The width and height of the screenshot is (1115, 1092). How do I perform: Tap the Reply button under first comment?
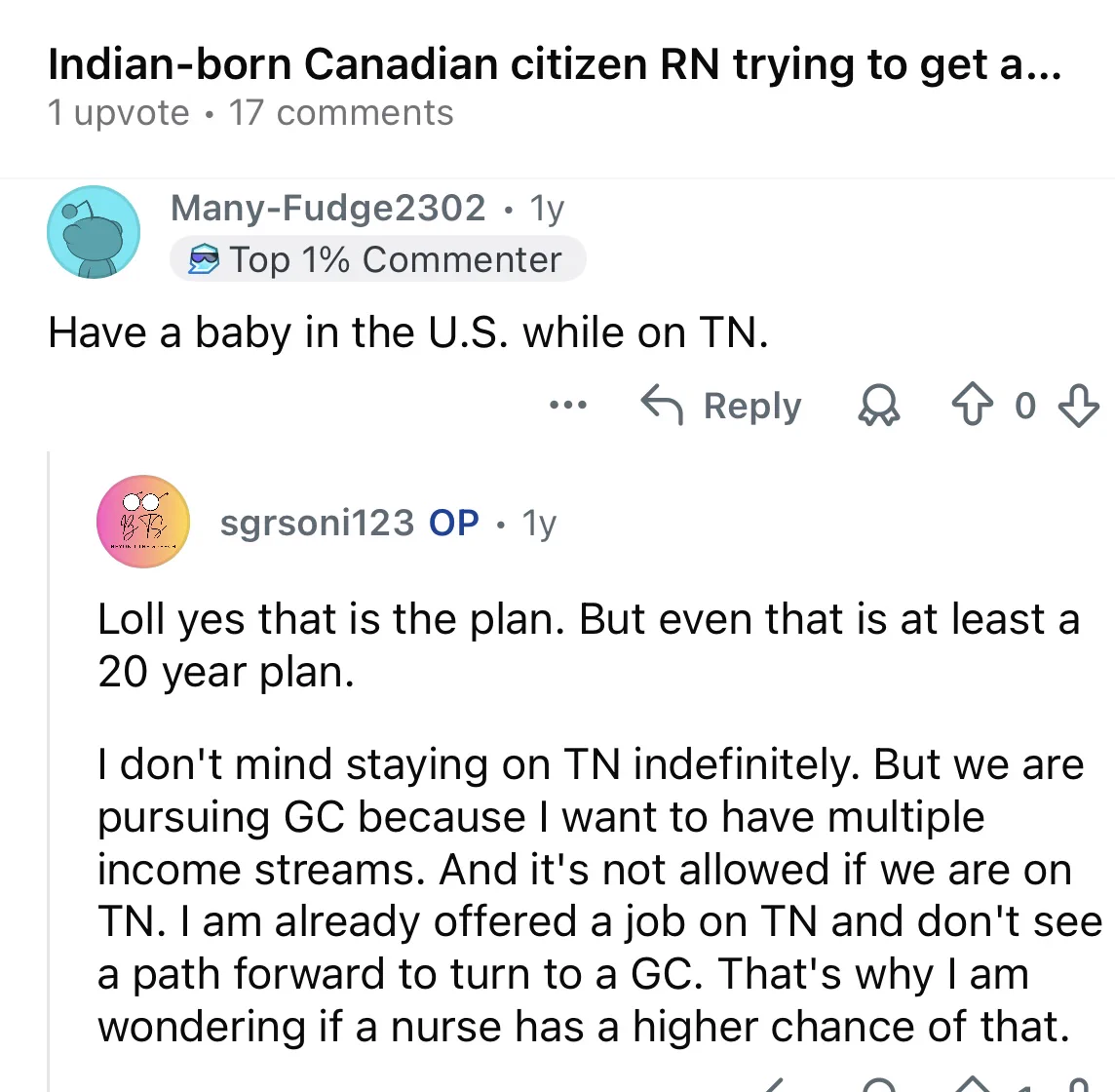coord(721,406)
